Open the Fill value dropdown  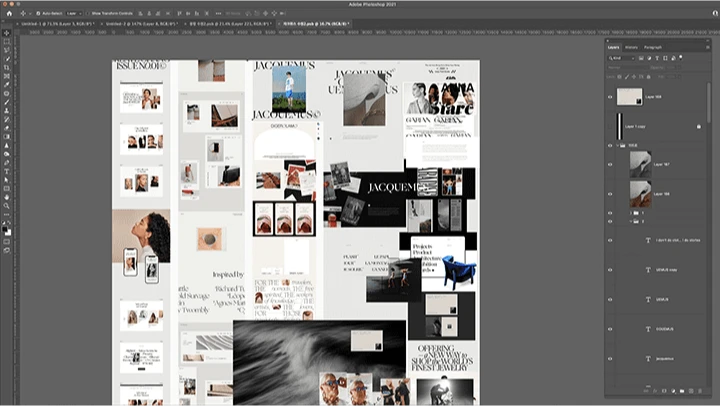(x=679, y=77)
